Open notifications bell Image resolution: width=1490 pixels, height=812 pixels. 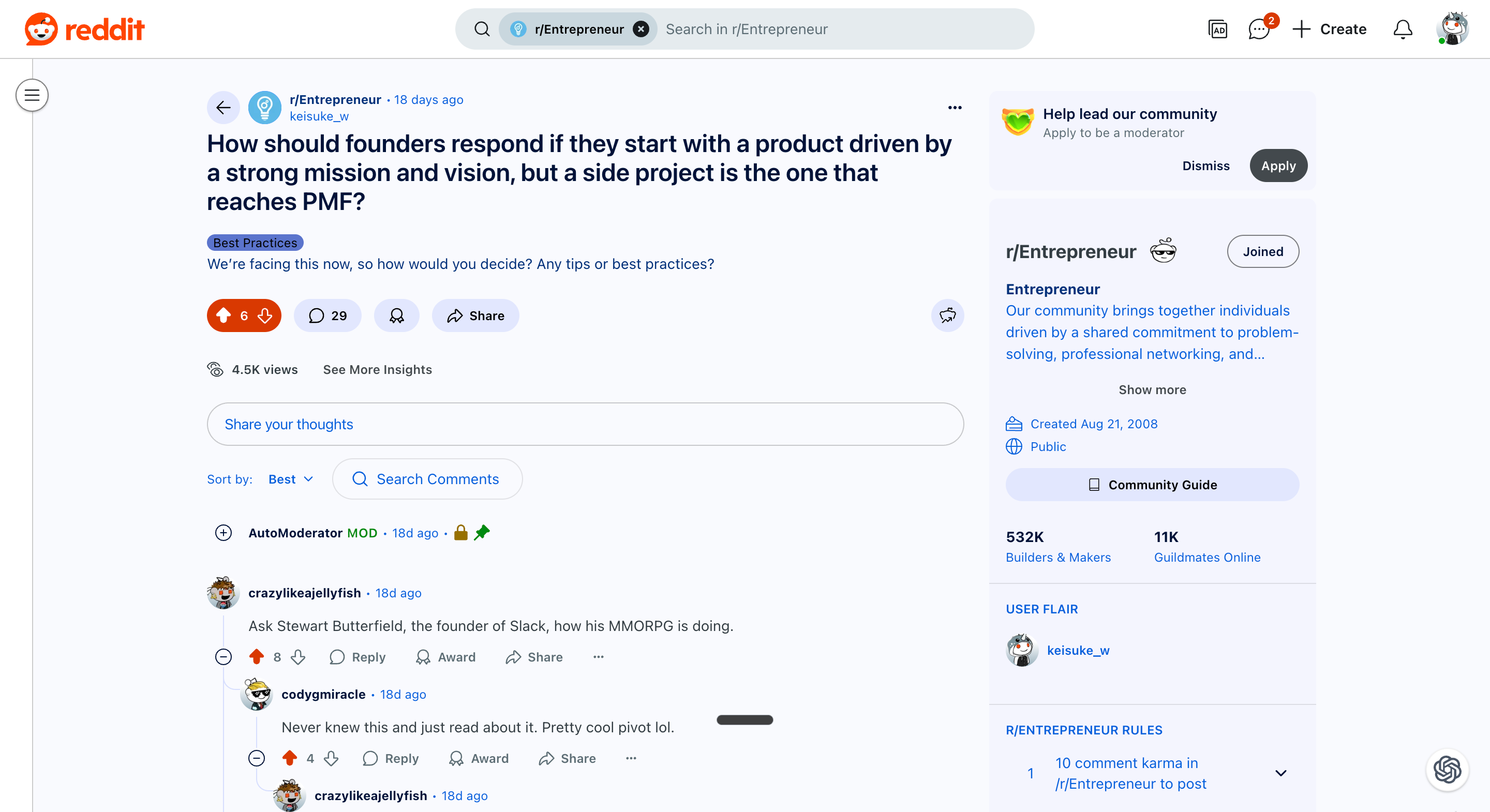pyautogui.click(x=1402, y=29)
